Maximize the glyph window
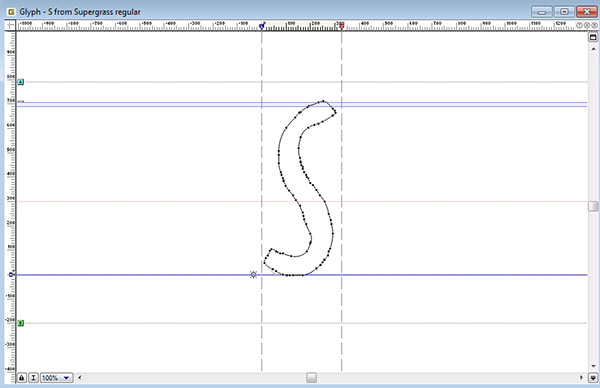Image resolution: width=600 pixels, height=388 pixels. pos(564,11)
